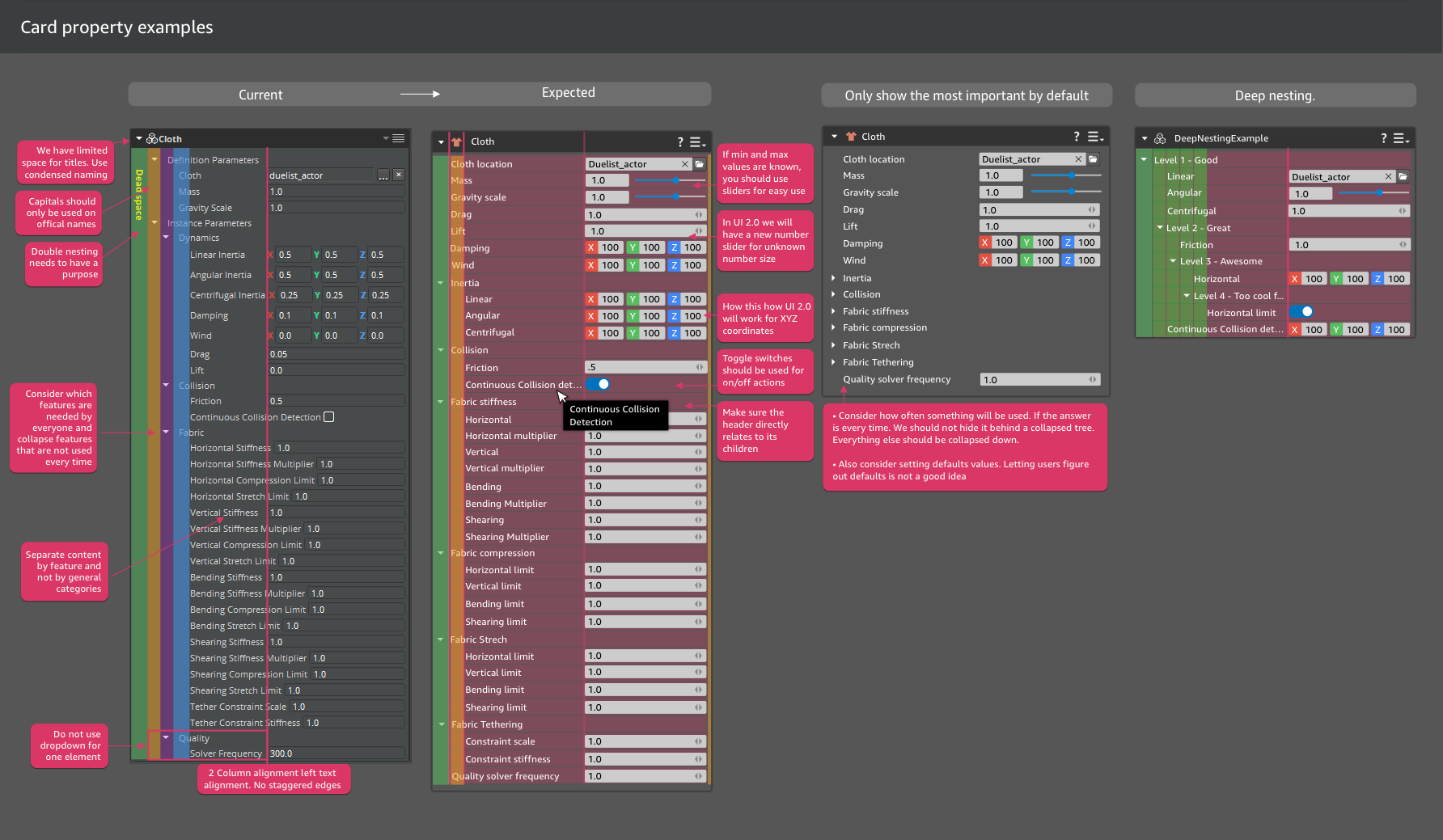Clear Duelist_actor with the X button

(684, 163)
